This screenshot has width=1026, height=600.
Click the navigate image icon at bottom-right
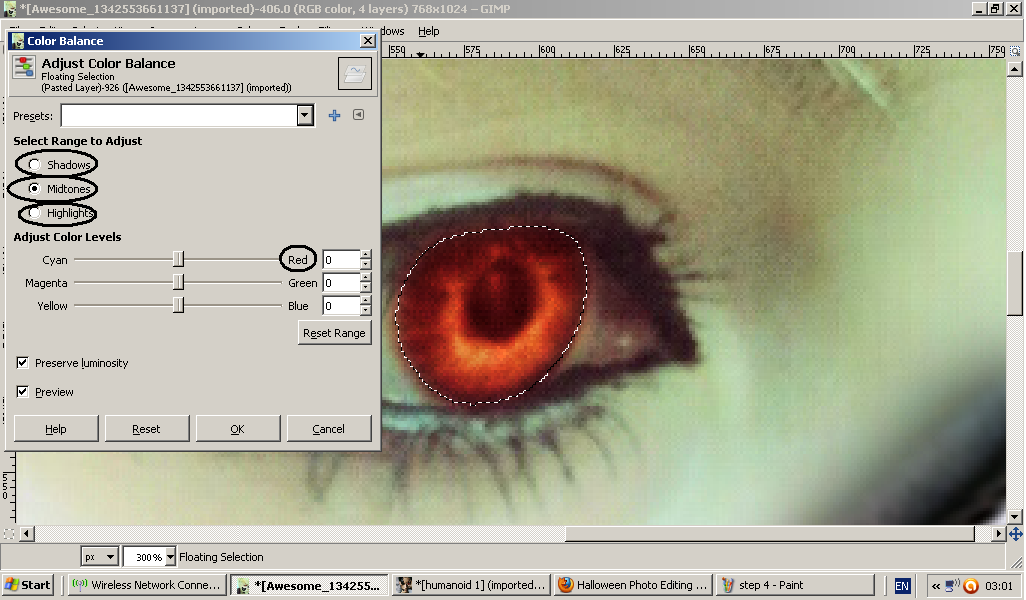1015,534
